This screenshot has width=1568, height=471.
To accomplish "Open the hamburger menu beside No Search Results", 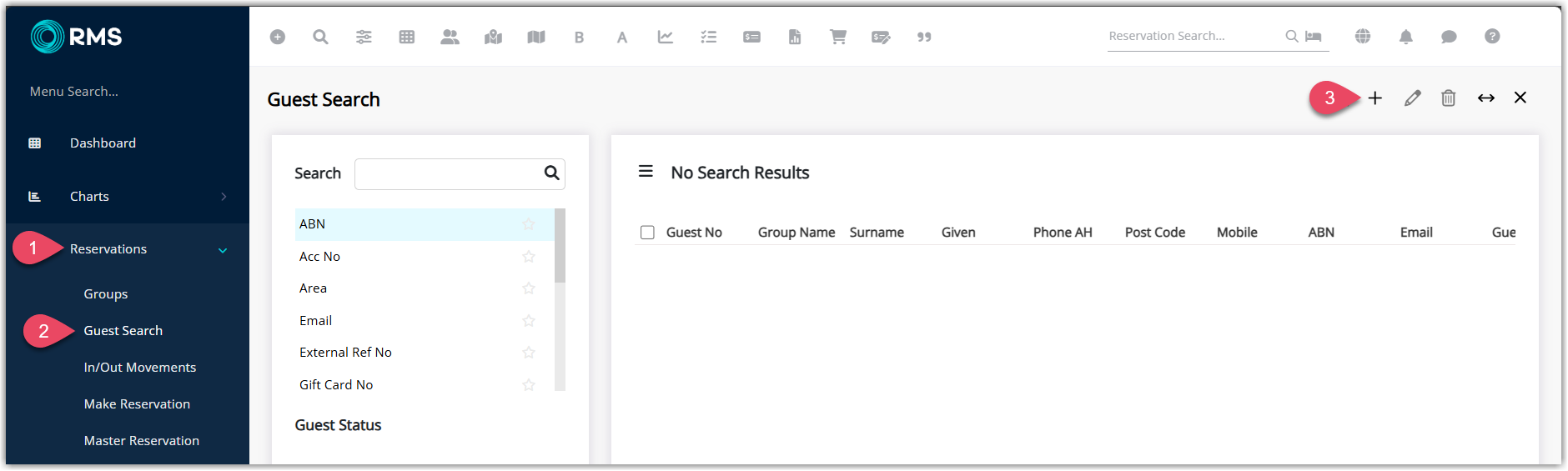I will pos(646,172).
